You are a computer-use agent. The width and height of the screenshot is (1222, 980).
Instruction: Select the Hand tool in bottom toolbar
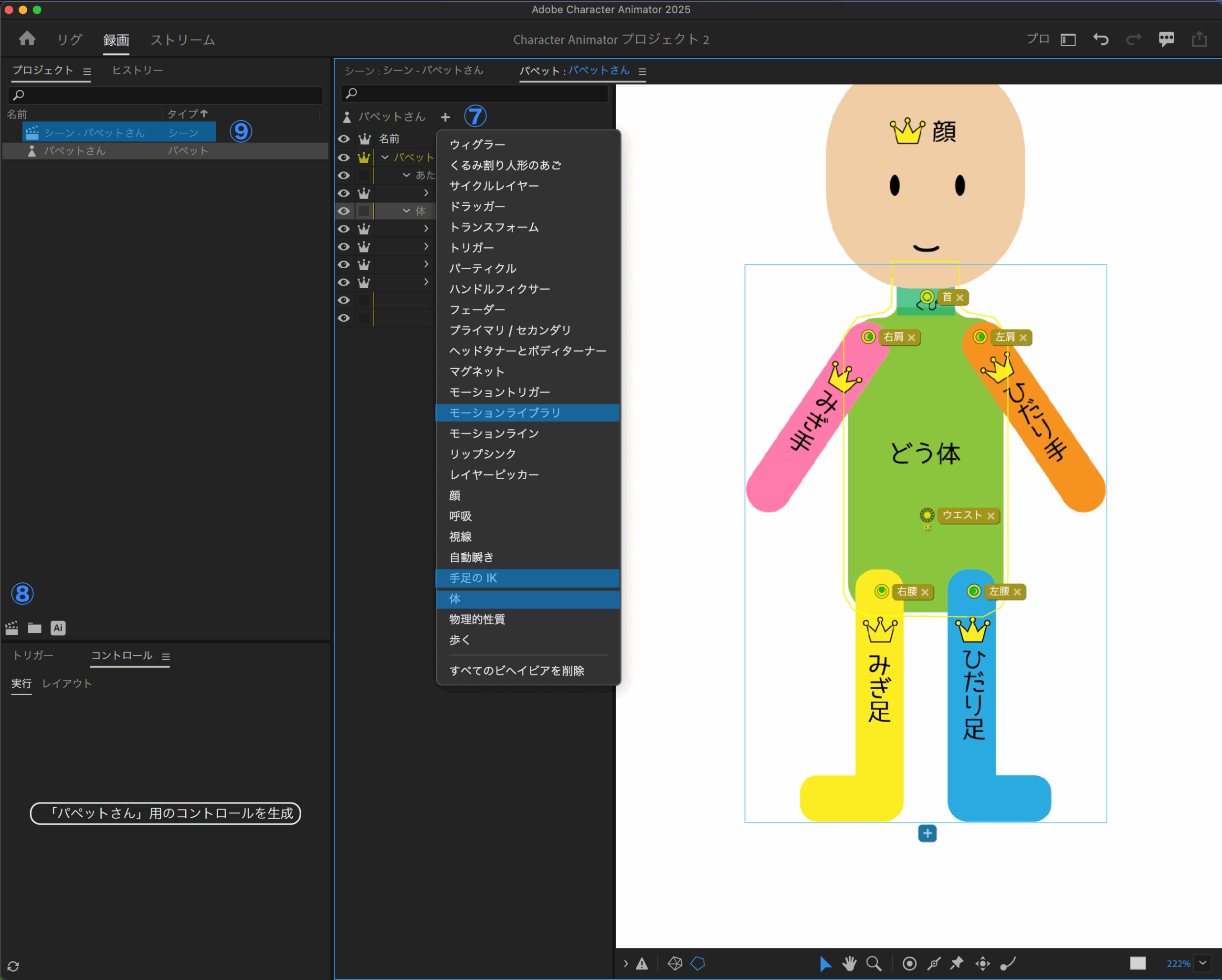click(849, 963)
